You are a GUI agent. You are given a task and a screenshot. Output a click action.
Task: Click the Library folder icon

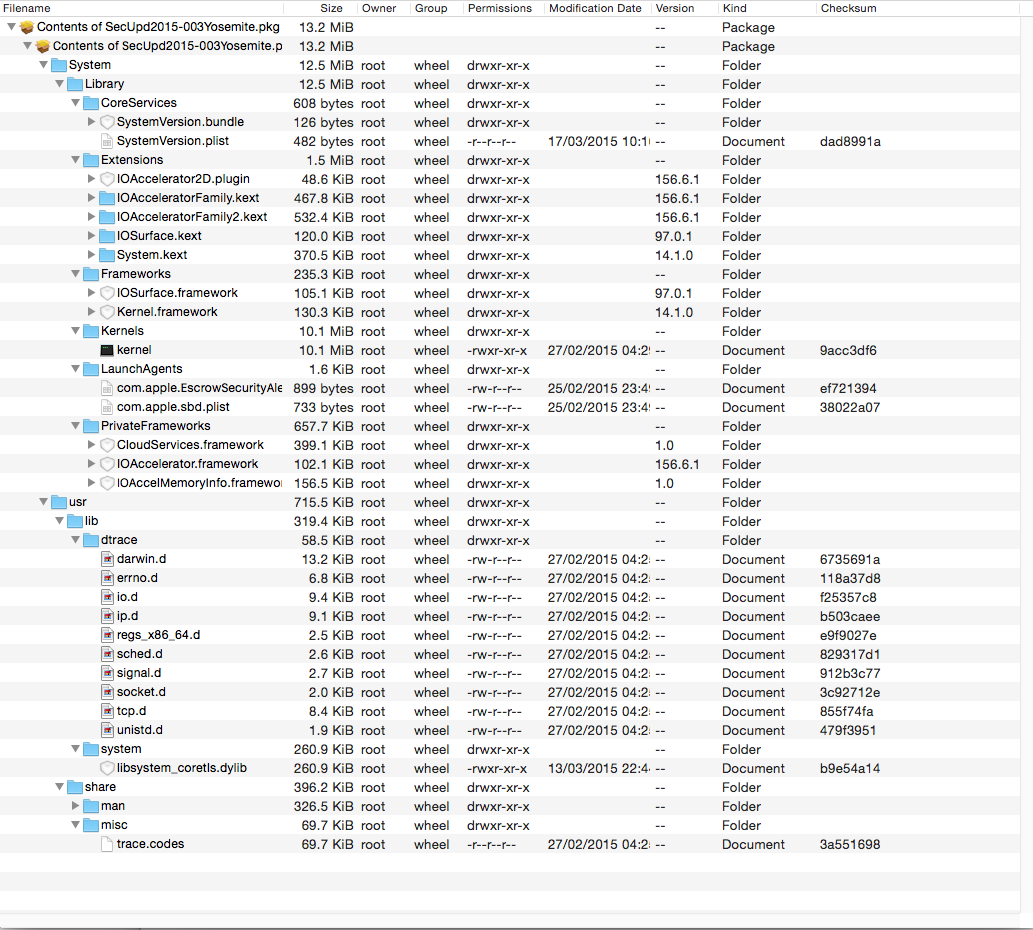(74, 84)
